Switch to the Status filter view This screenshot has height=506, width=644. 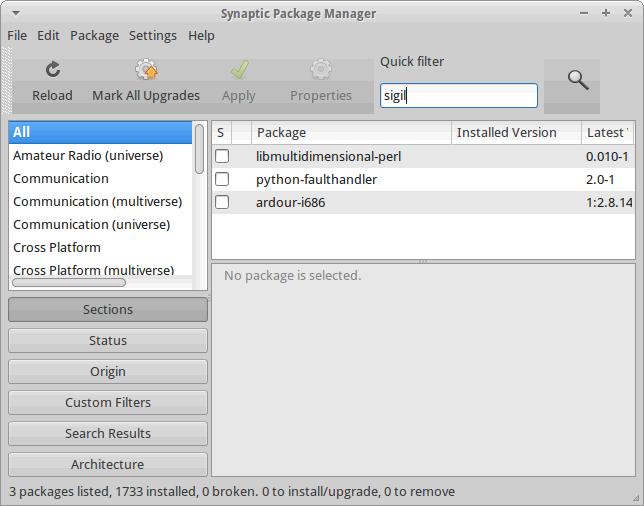point(108,341)
